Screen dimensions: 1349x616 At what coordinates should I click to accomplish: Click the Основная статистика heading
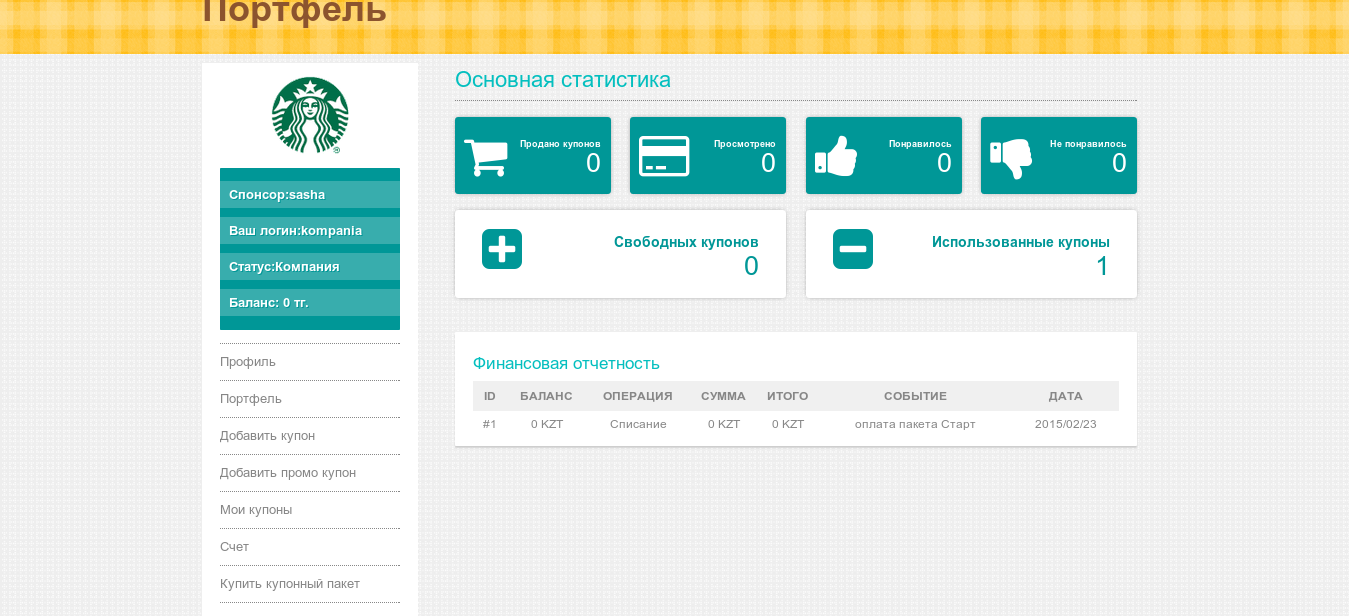tap(563, 80)
